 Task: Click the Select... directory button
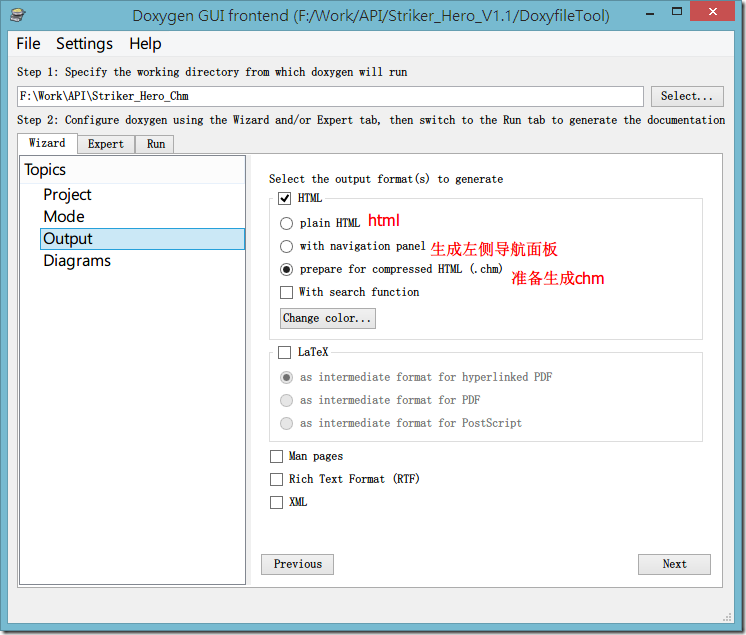(x=687, y=97)
